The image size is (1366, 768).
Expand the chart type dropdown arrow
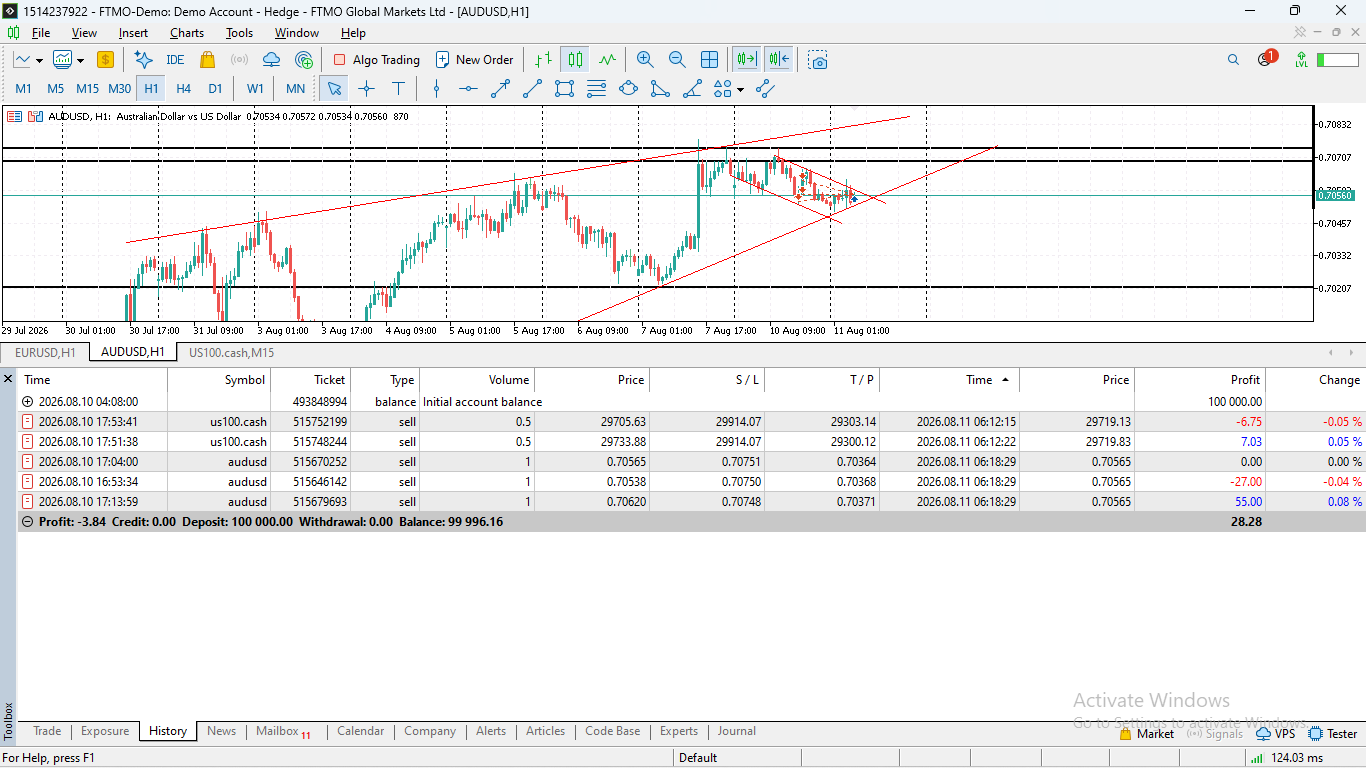39,61
